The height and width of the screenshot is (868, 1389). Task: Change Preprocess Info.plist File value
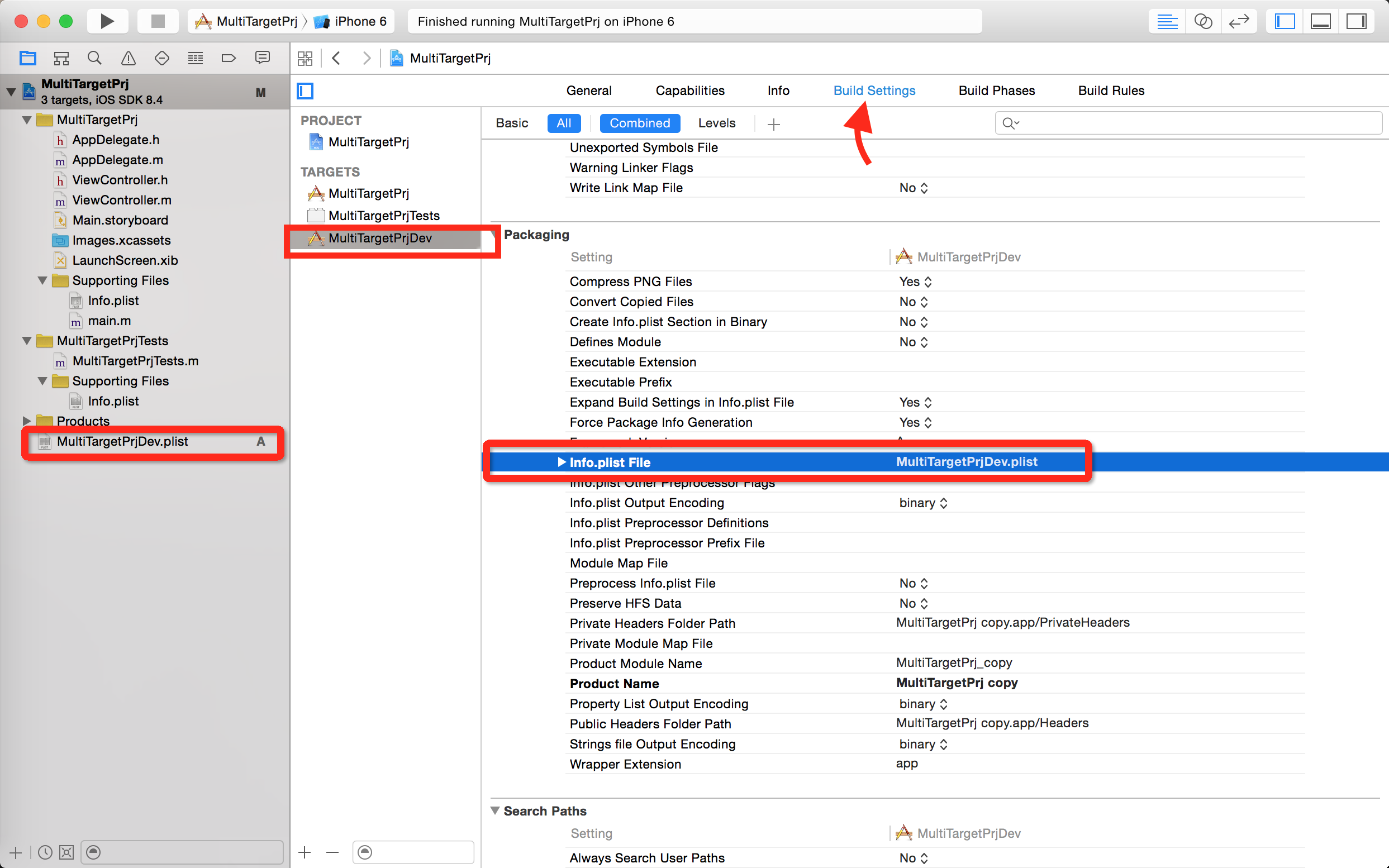pos(913,584)
